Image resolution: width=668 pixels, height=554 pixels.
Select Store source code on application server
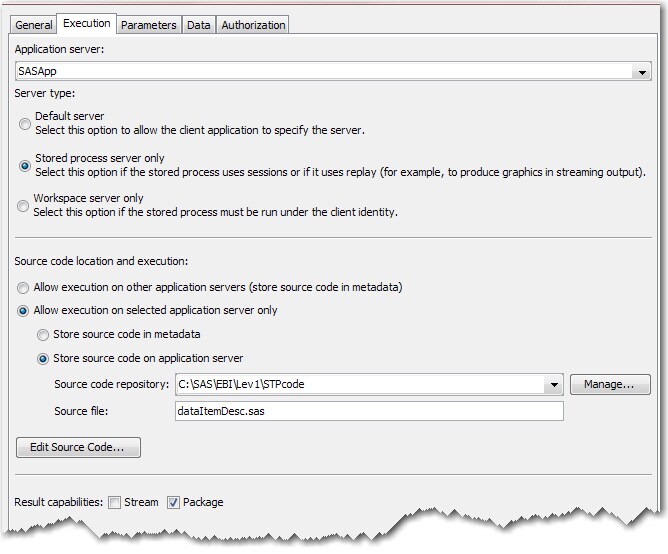[43, 359]
